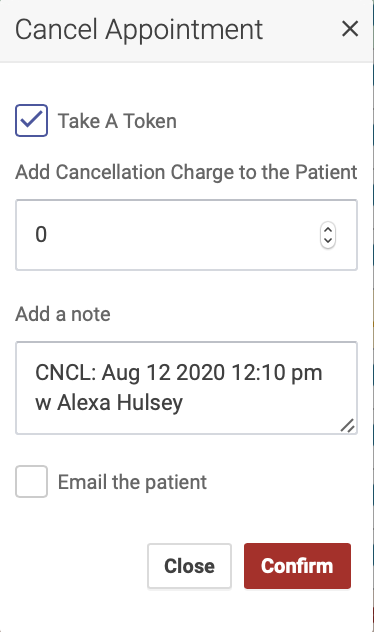
Task: Uncheck the Take A Token checkbox
Action: click(x=31, y=121)
